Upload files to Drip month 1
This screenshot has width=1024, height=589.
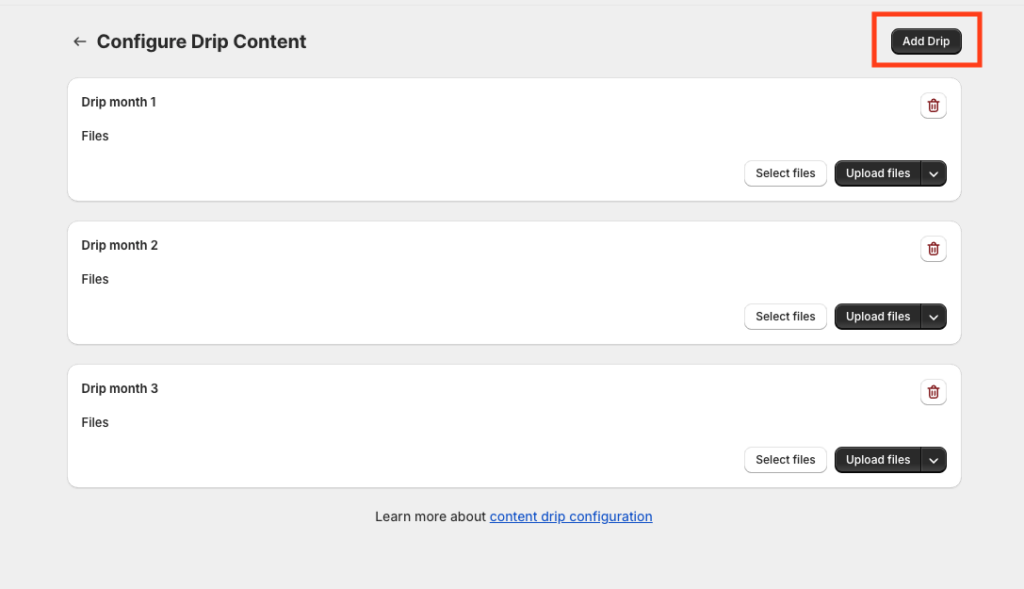tap(878, 174)
